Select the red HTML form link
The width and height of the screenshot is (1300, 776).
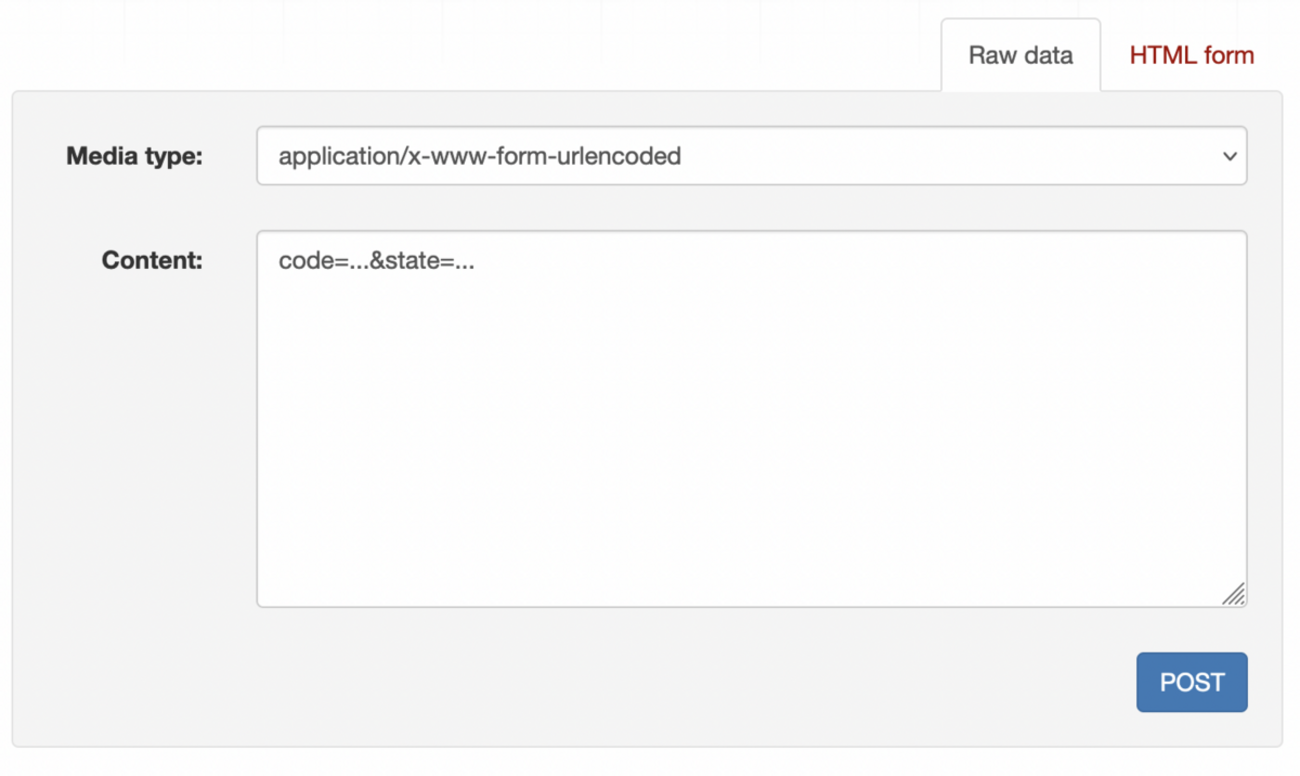pyautogui.click(x=1191, y=55)
